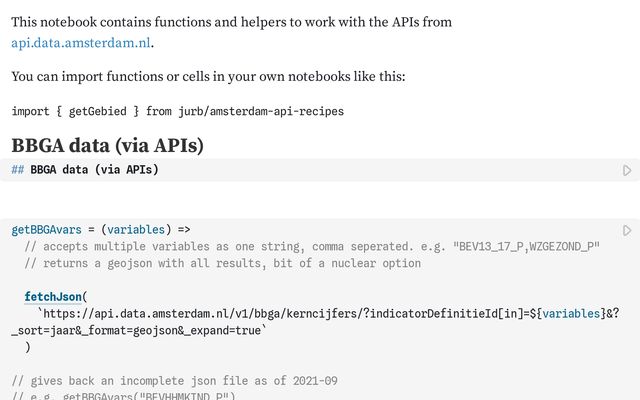Click inside the markdown cell editor text

tap(94, 170)
